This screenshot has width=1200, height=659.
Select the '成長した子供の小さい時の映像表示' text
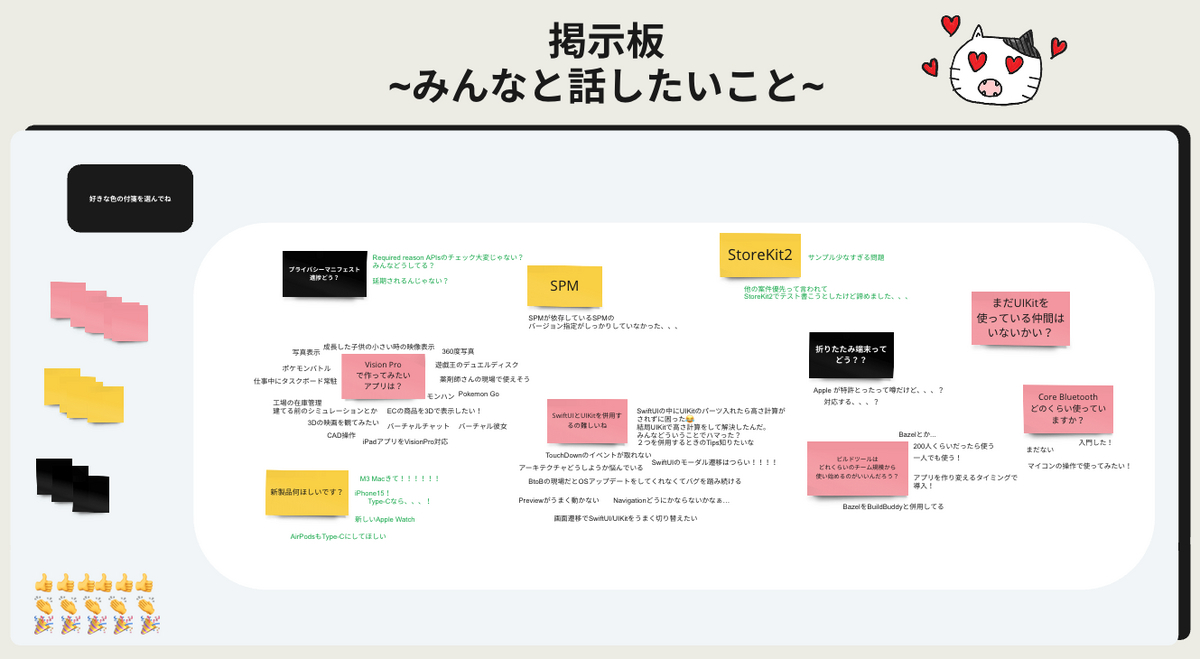pos(379,346)
